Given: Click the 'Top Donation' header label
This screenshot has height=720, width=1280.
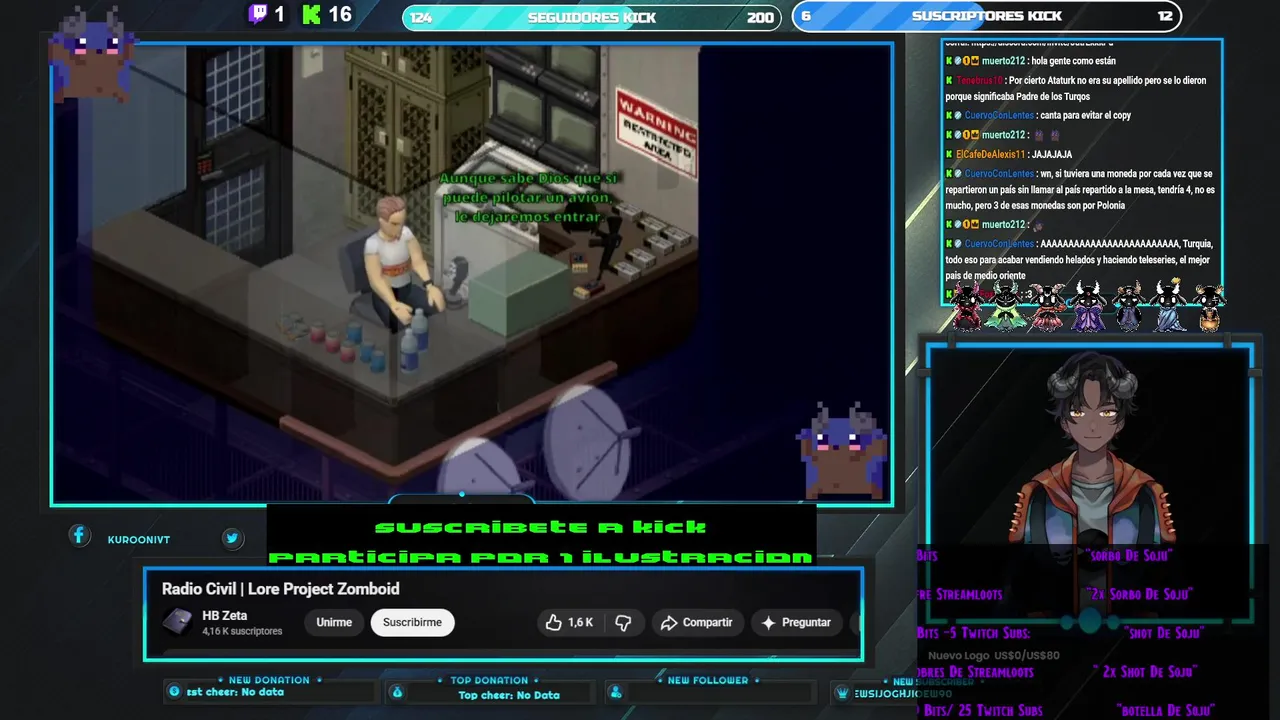Looking at the screenshot, I should (489, 680).
